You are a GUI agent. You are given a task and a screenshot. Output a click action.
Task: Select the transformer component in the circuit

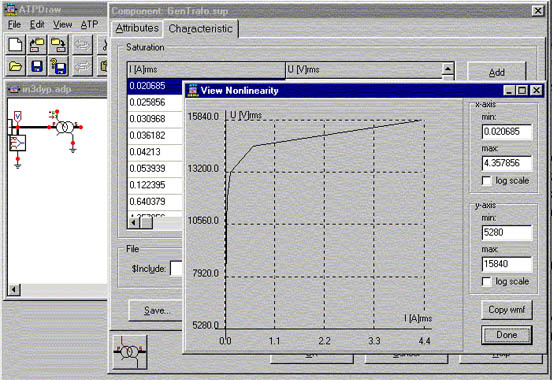click(65, 127)
